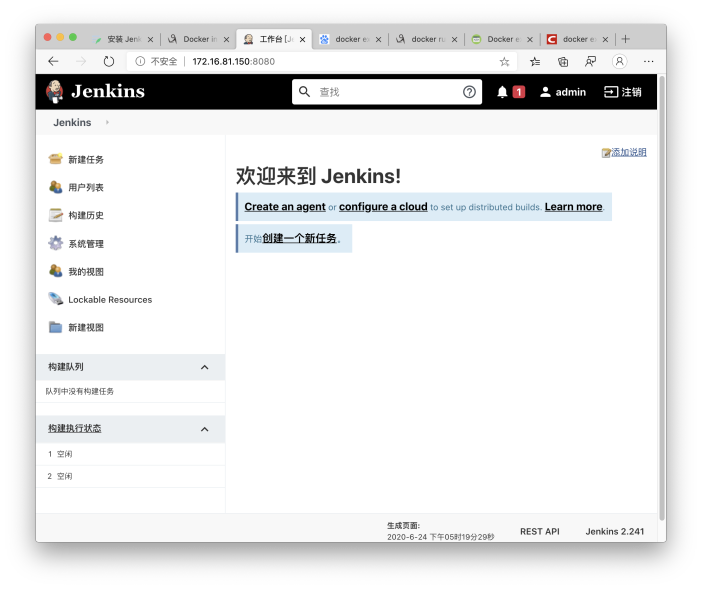Click the search magnifier icon
The height and width of the screenshot is (589, 702).
pos(304,92)
